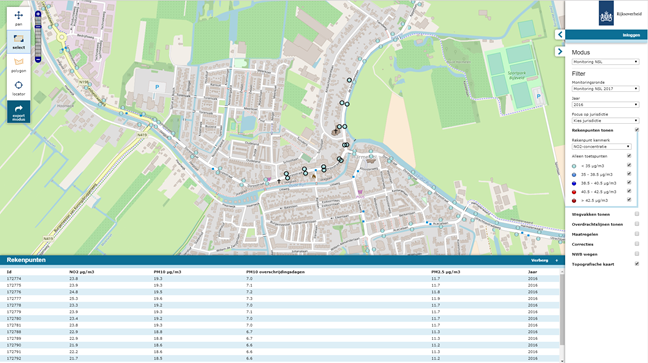
Task: Open the Jaar dropdown showing 2016
Action: pyautogui.click(x=605, y=105)
